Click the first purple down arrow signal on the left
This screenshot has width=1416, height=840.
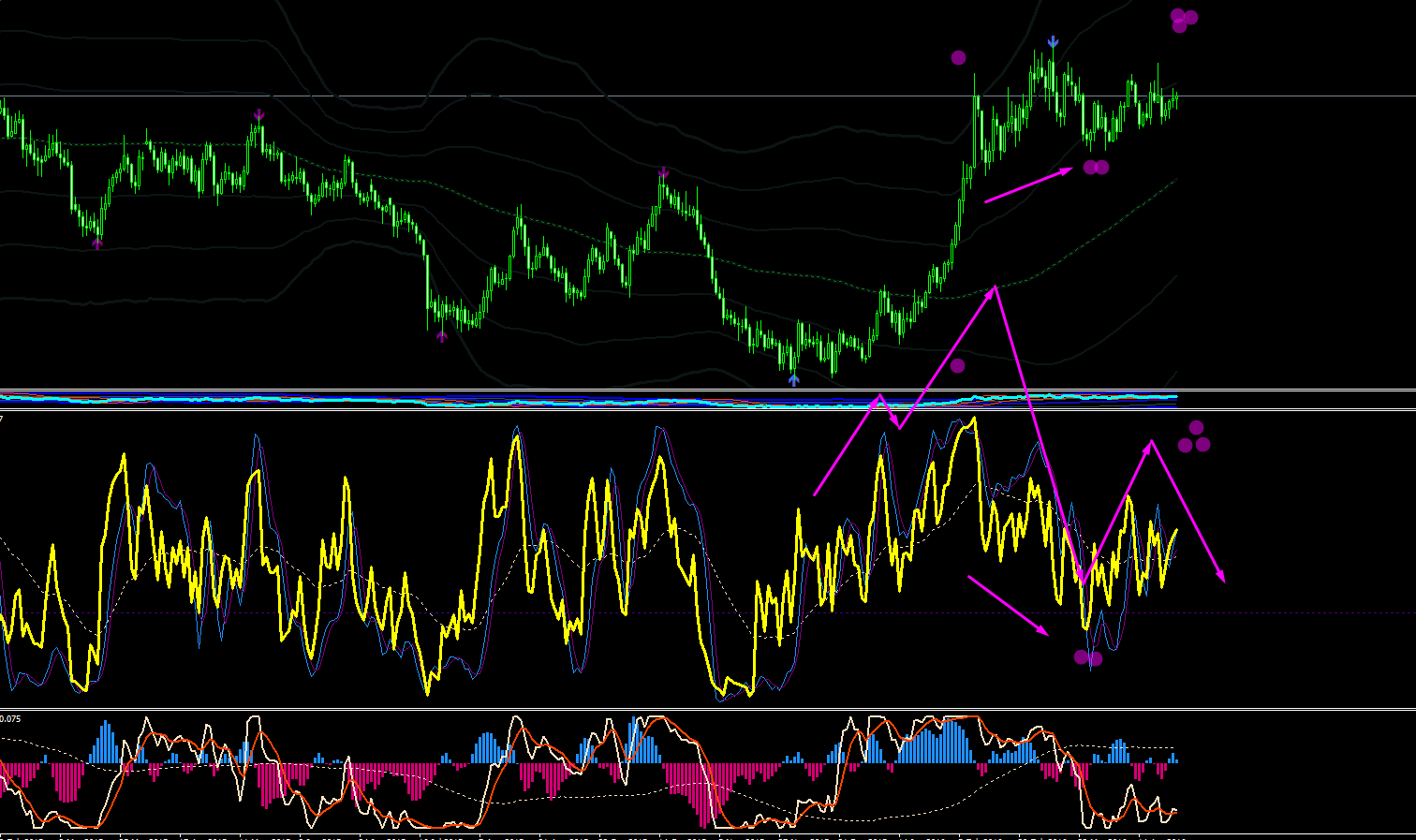(259, 115)
